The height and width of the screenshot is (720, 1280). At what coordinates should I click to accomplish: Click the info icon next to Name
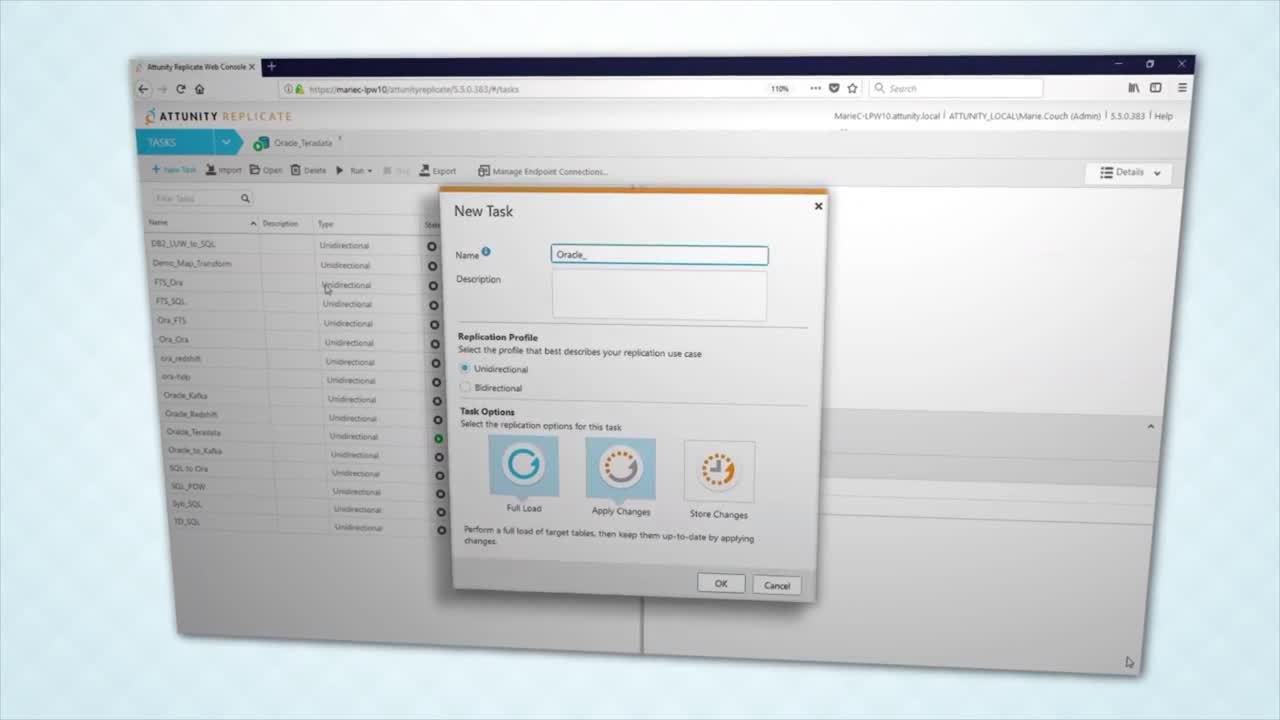click(x=486, y=252)
